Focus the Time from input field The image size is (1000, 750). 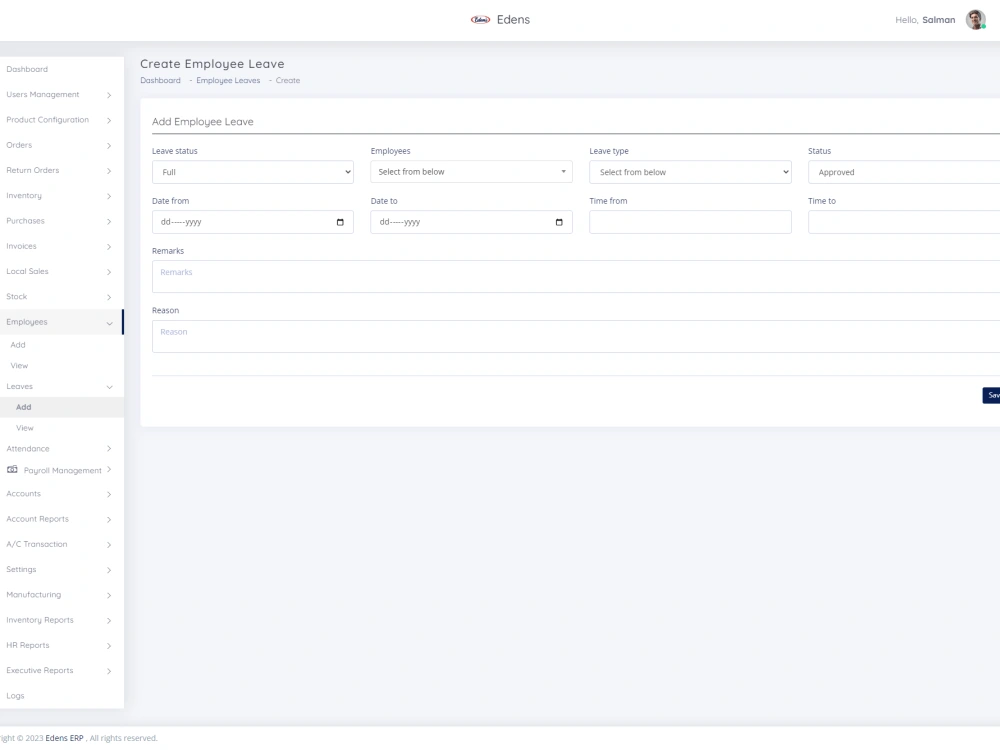click(x=690, y=222)
